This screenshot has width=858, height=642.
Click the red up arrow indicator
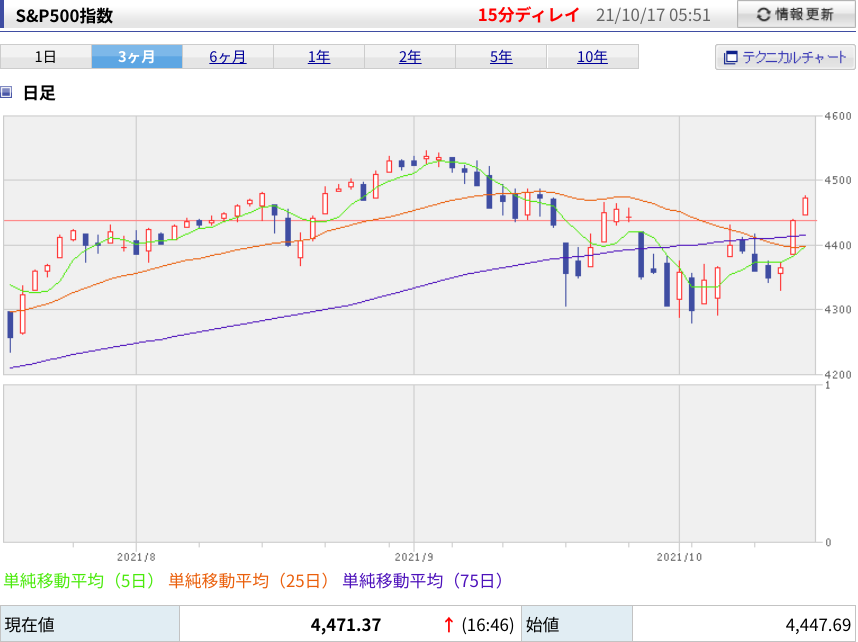[x=449, y=624]
